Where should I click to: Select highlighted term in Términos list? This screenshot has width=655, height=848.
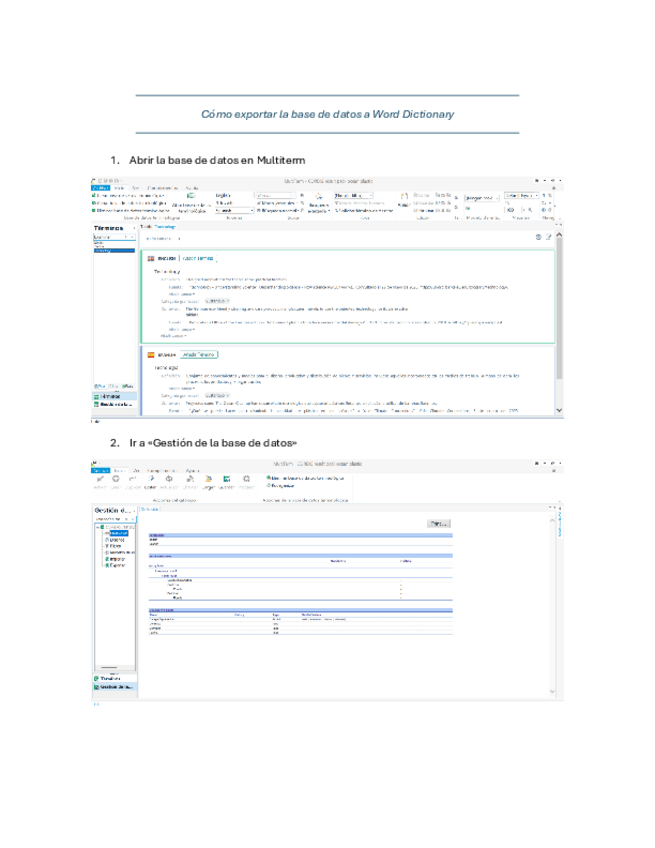tap(114, 250)
